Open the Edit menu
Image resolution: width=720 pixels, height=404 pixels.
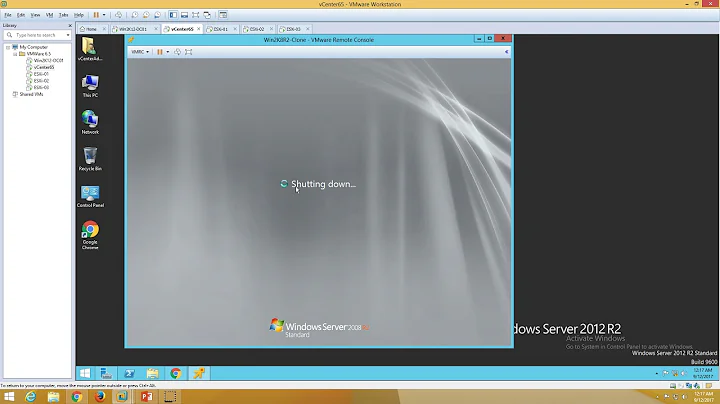click(x=21, y=15)
